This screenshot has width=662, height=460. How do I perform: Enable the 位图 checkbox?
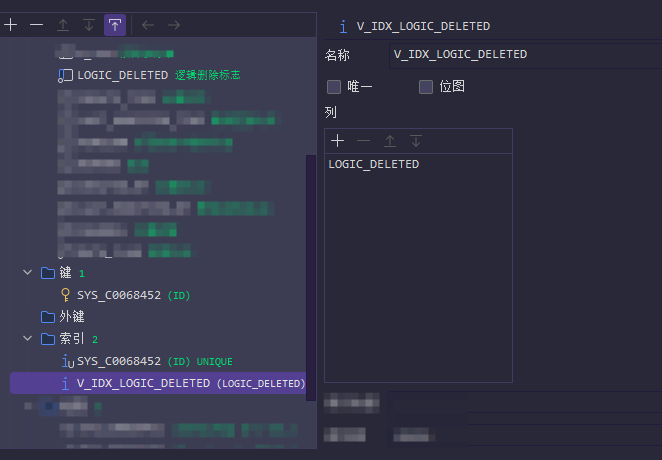[x=426, y=87]
